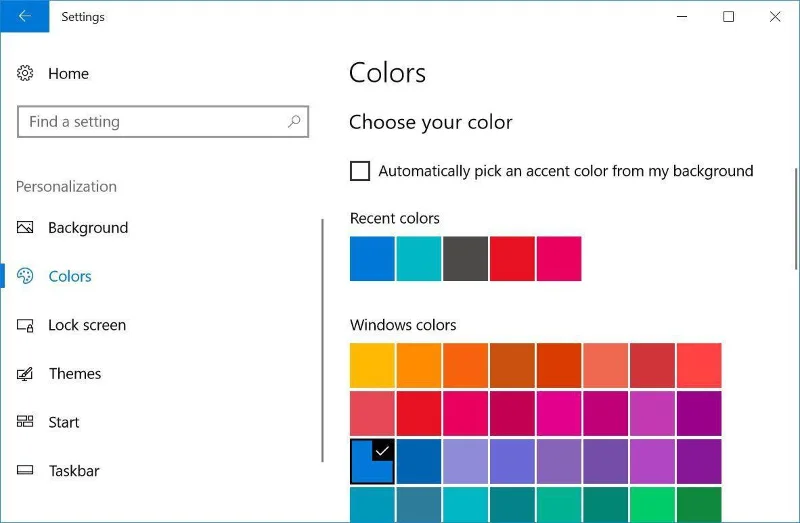Pick the red recent color swatch
Image resolution: width=800 pixels, height=523 pixels.
tap(512, 258)
